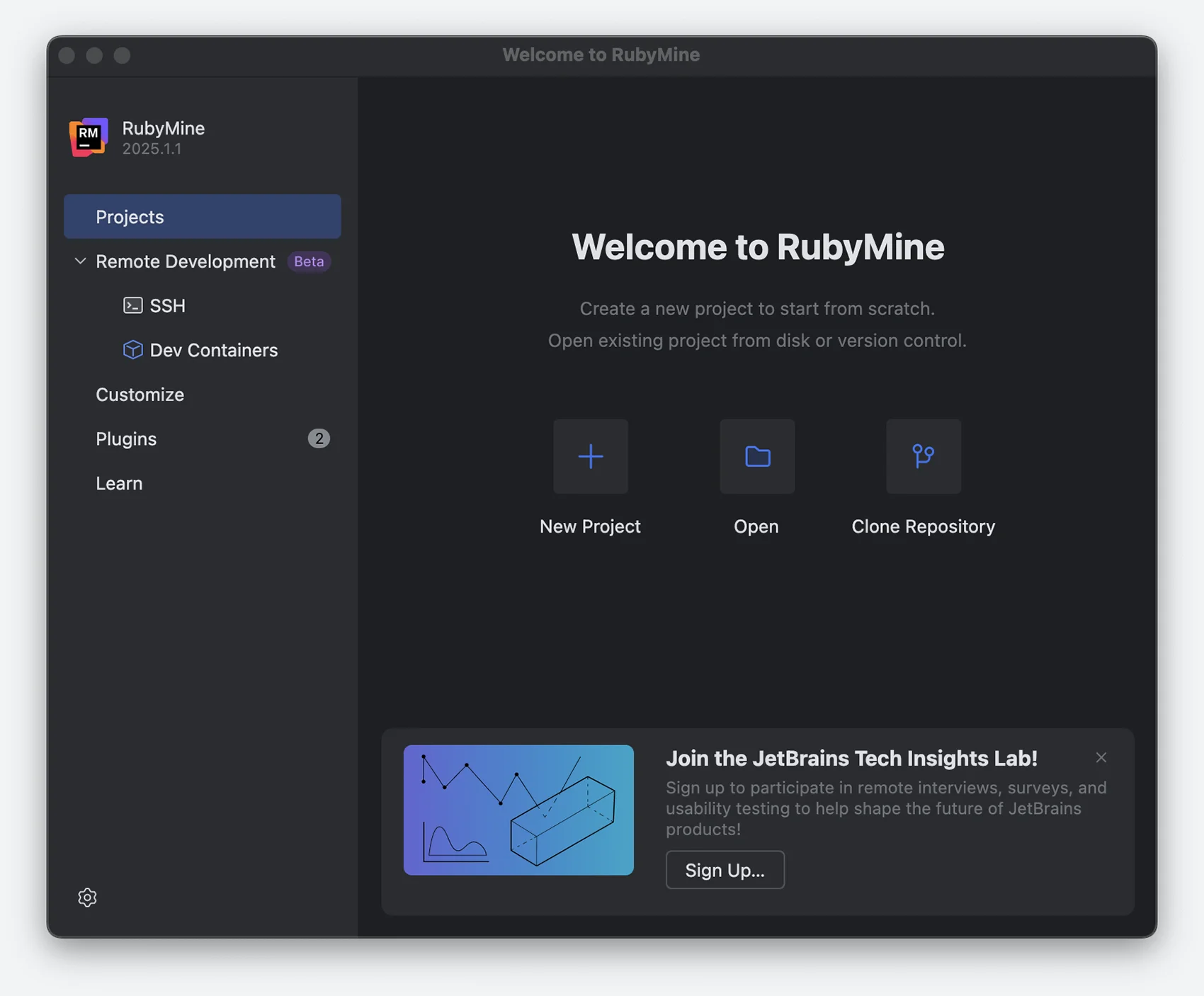Click the window's zoom button
The height and width of the screenshot is (996, 1204).
122,55
